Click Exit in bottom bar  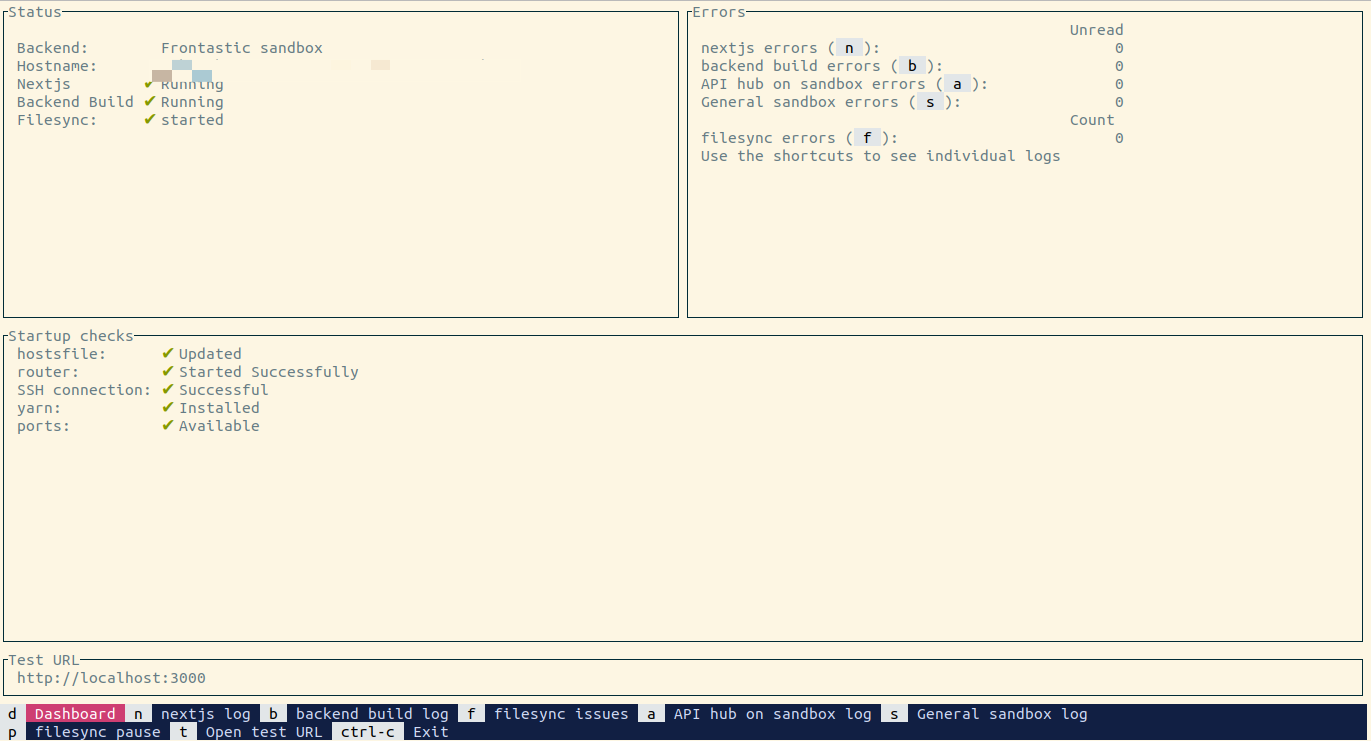(x=431, y=732)
